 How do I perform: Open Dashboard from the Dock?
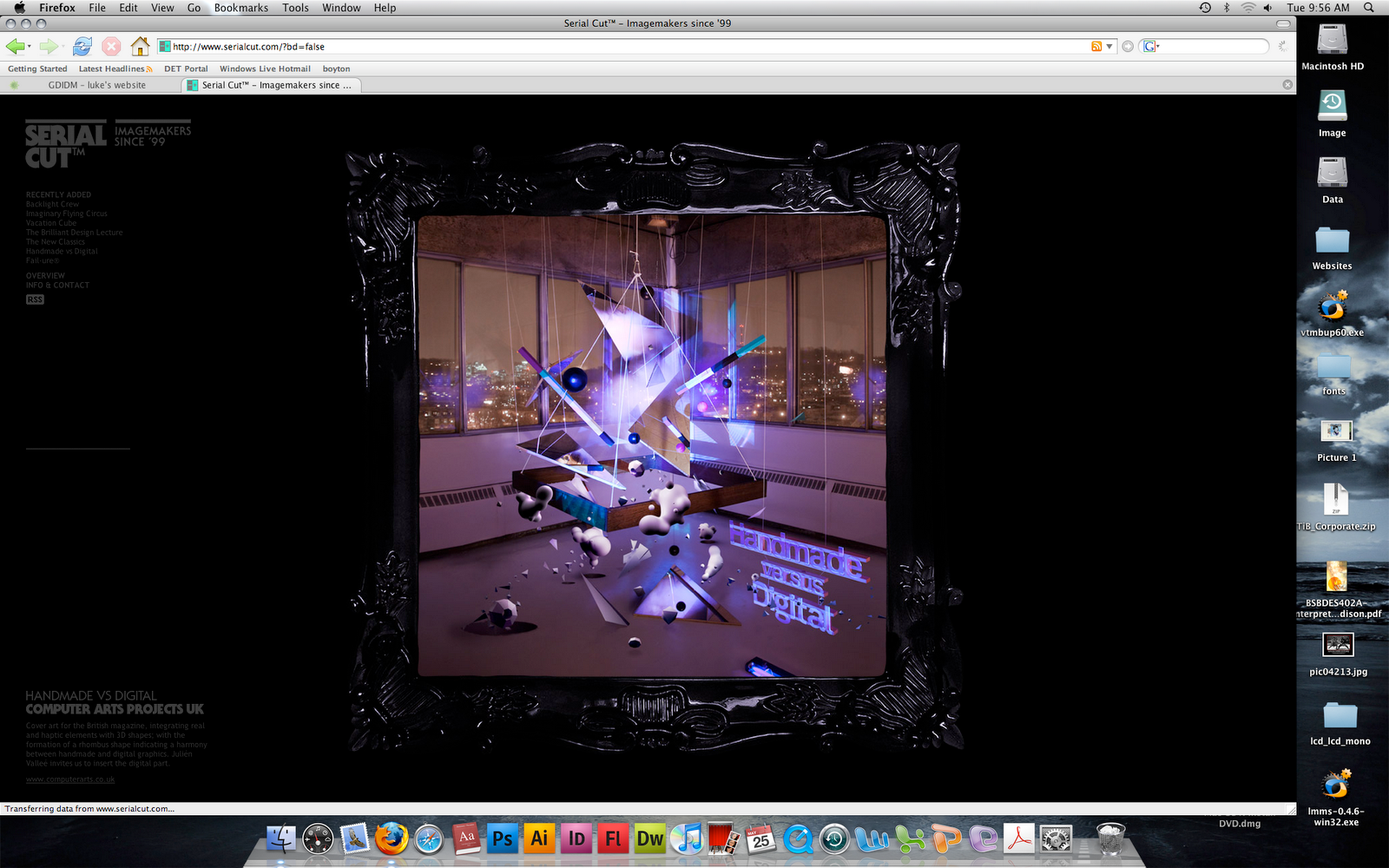click(x=318, y=838)
